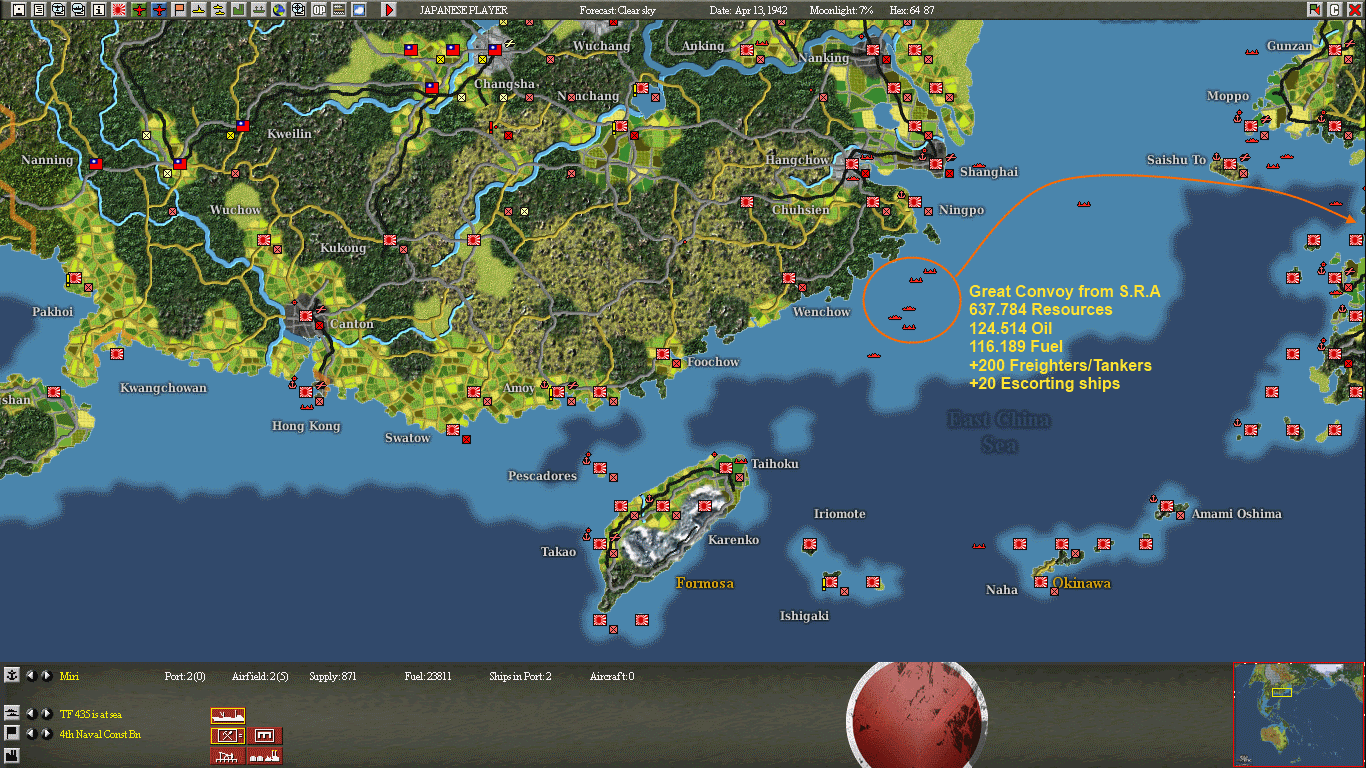The width and height of the screenshot is (1366, 768).
Task: Click the Hong Kong label on map
Action: coord(306,426)
